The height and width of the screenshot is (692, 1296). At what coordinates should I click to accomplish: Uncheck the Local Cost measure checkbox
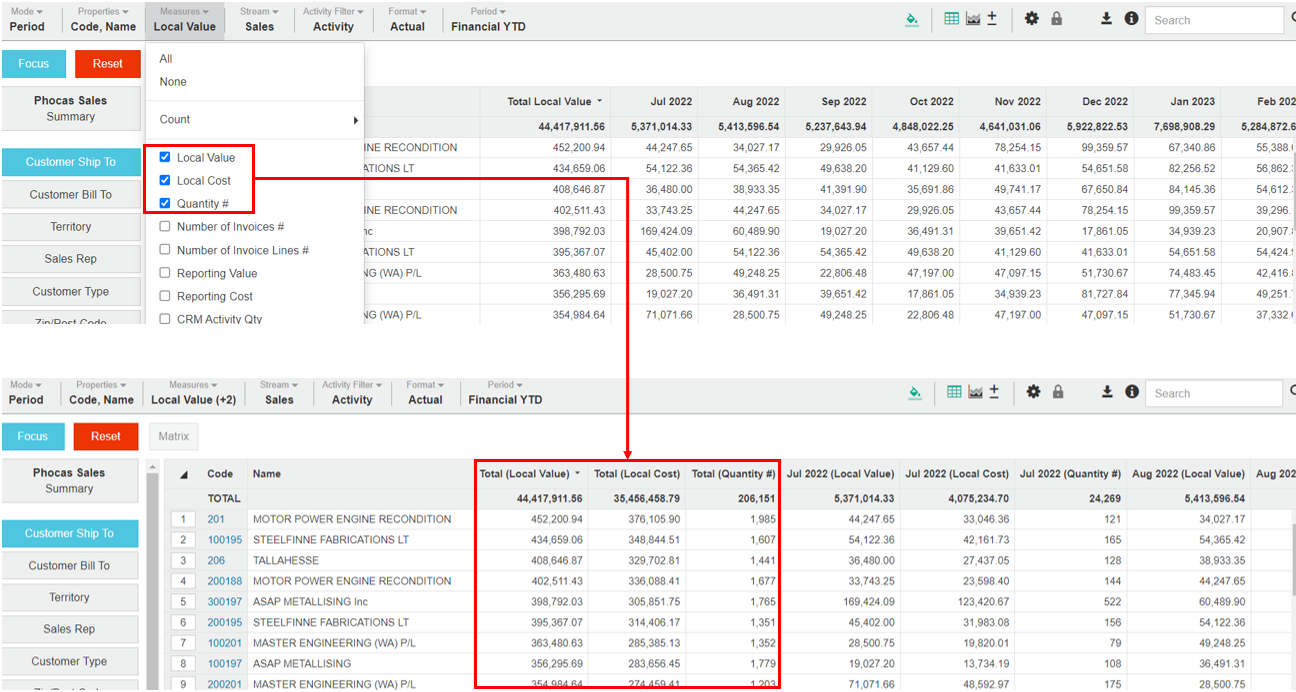coord(165,180)
